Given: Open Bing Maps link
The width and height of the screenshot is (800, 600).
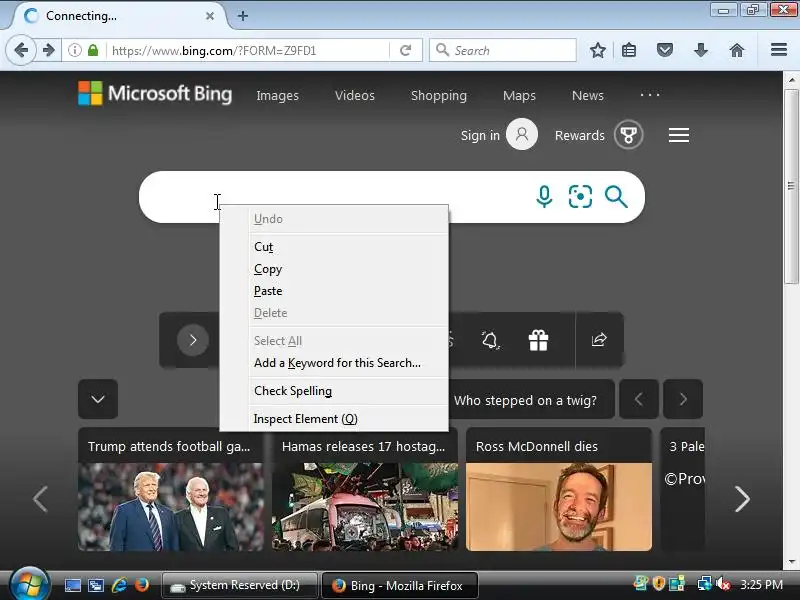Looking at the screenshot, I should pyautogui.click(x=519, y=95).
